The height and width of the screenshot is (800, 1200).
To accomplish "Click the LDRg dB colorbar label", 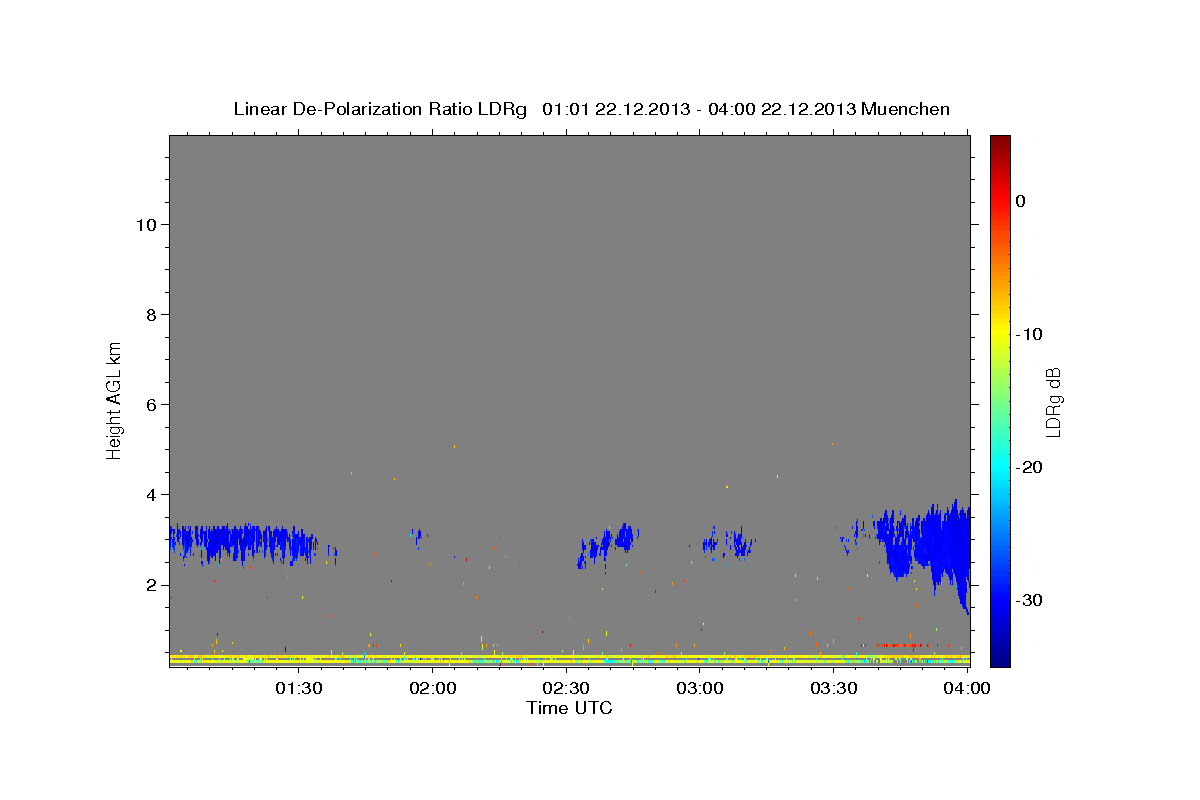I will (x=1053, y=401).
